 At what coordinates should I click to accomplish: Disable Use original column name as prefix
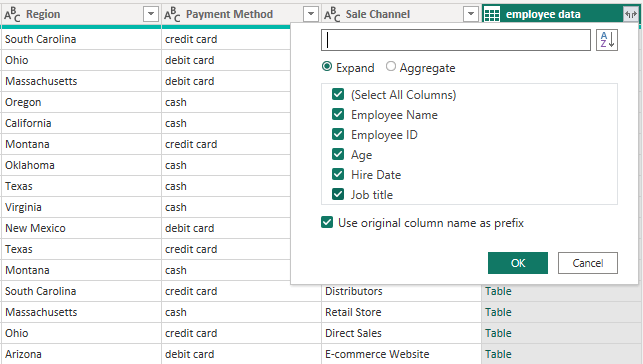(327, 223)
